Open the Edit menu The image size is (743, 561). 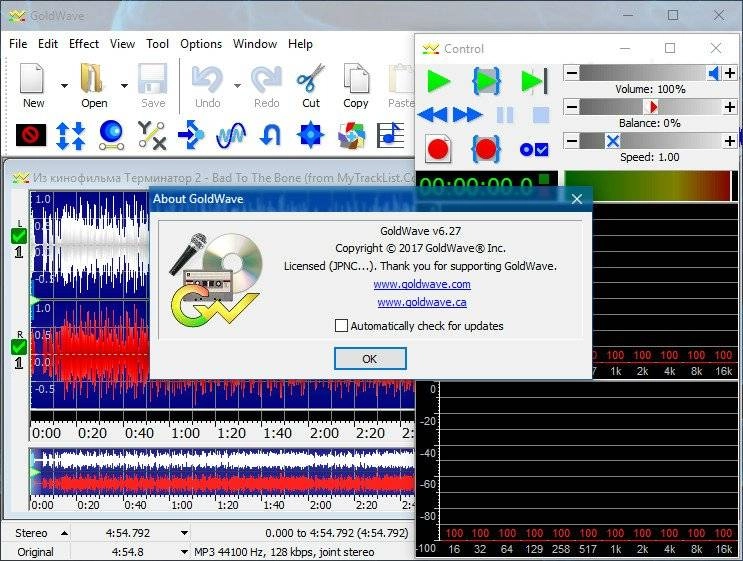click(x=48, y=44)
